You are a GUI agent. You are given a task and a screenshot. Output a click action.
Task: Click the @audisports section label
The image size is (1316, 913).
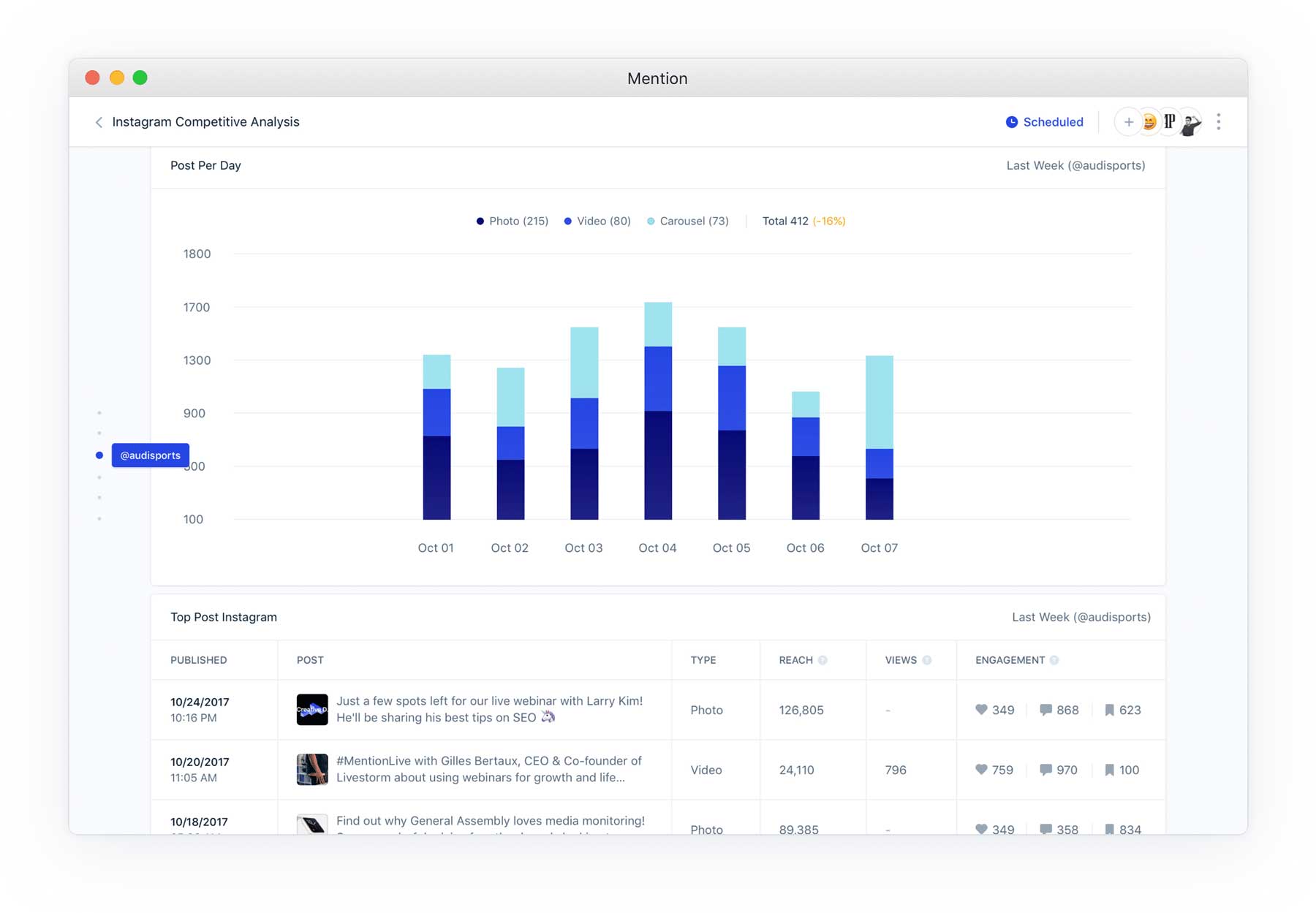pyautogui.click(x=150, y=455)
